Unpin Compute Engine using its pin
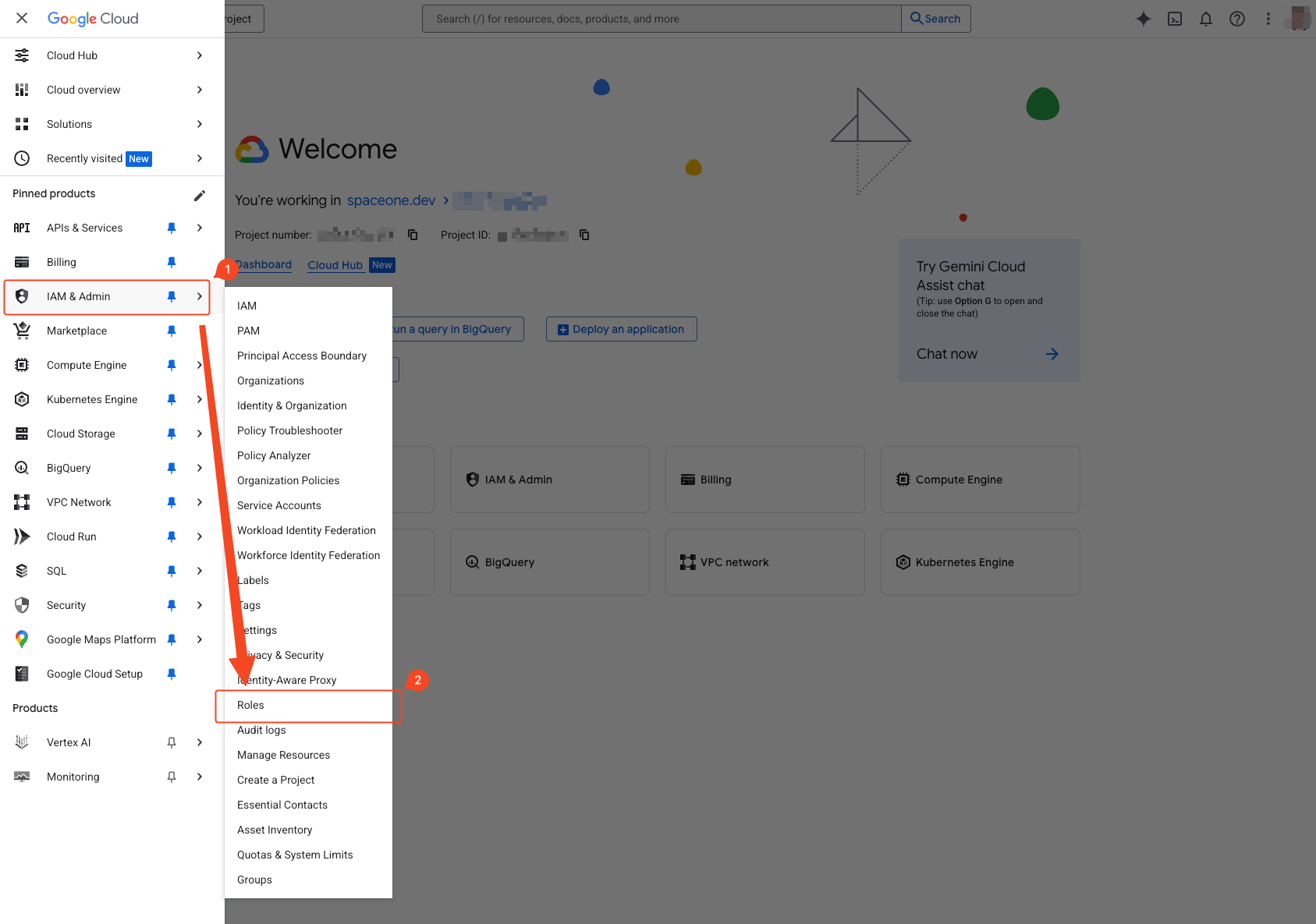1316x924 pixels. click(172, 365)
